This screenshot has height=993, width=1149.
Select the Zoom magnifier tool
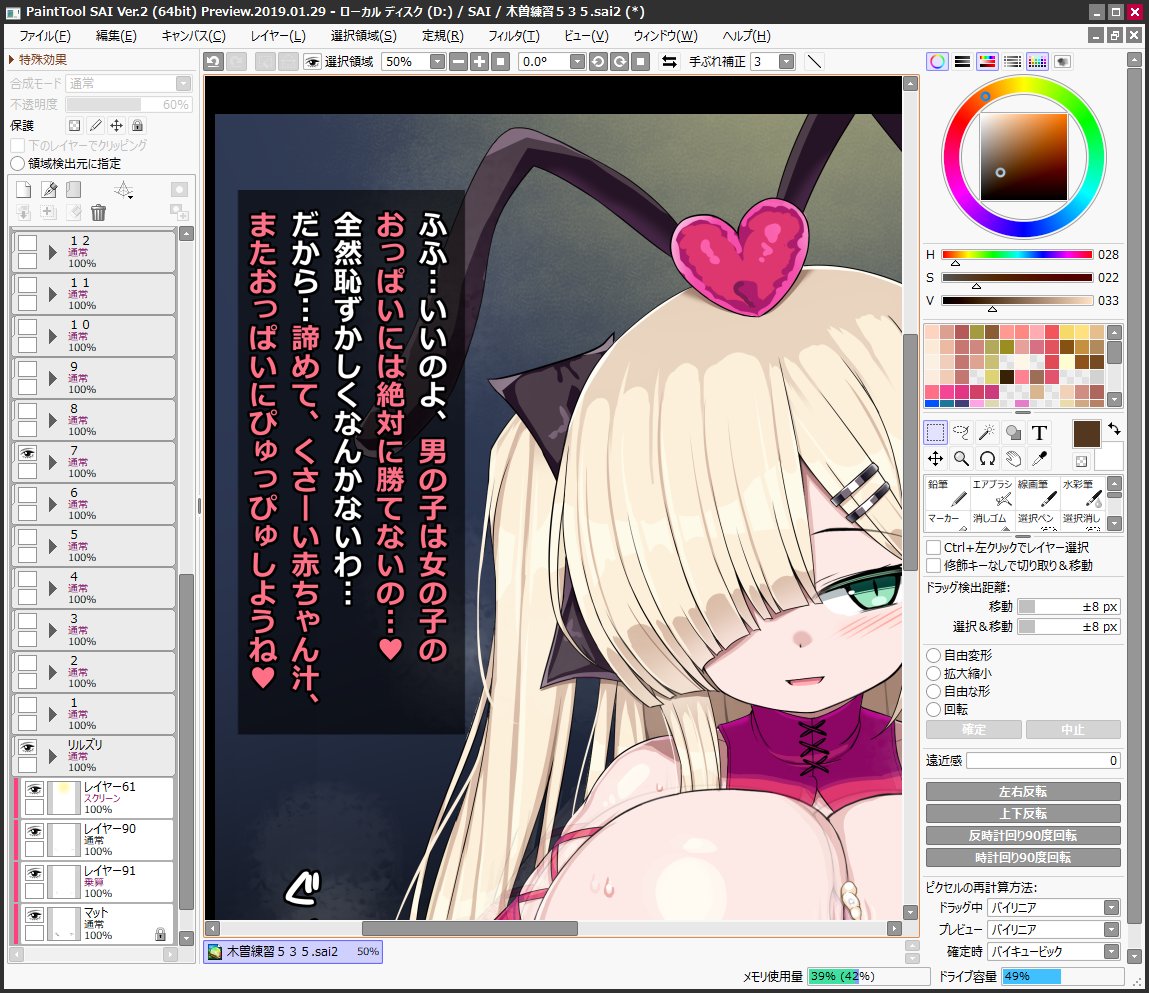click(x=961, y=459)
